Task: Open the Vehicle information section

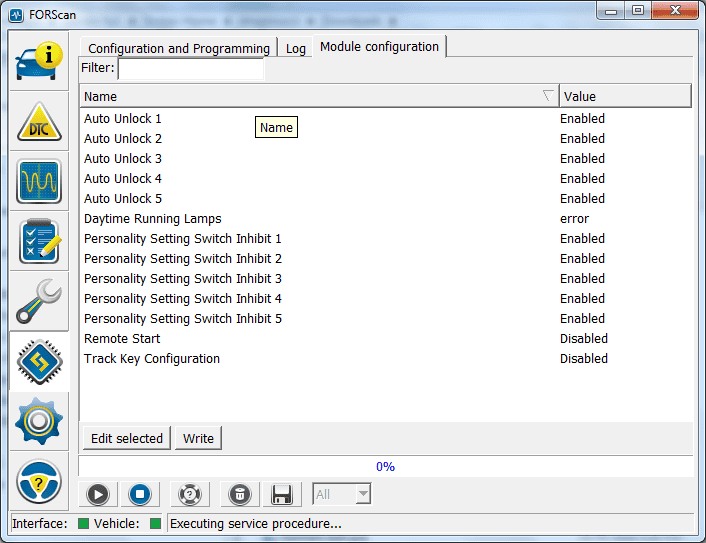Action: [x=39, y=61]
